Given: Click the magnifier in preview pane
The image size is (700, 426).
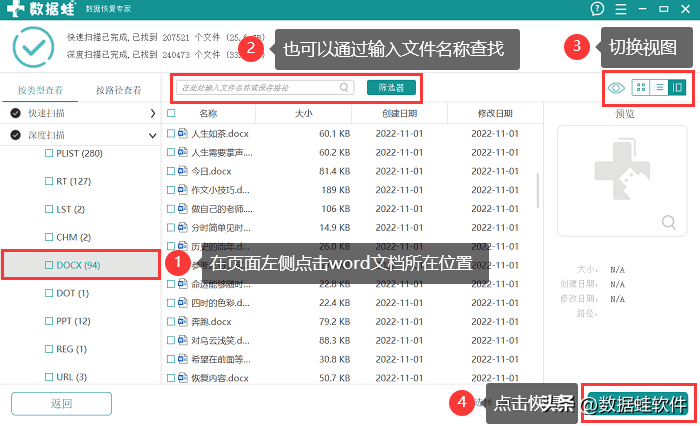Looking at the screenshot, I should point(668,222).
